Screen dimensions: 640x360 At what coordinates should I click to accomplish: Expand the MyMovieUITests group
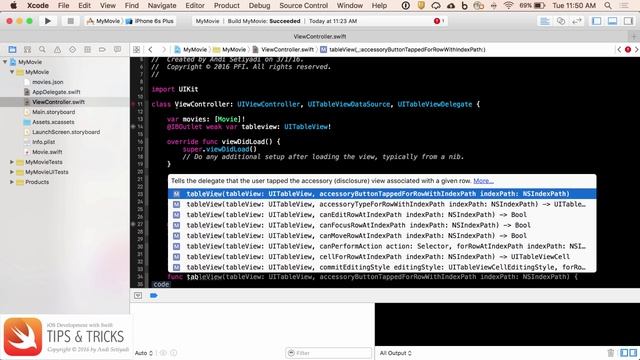[12, 172]
